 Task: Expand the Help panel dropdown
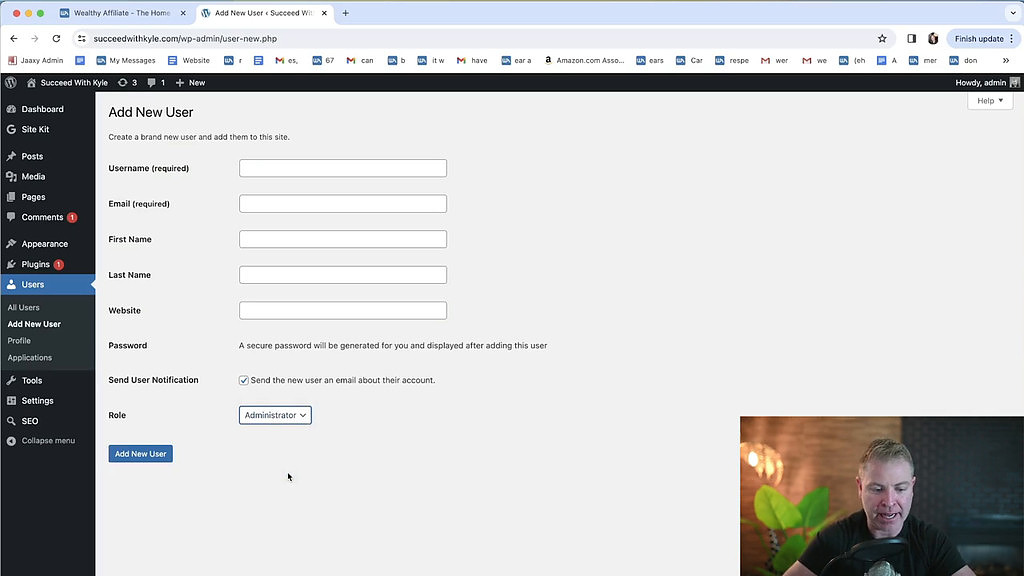[989, 100]
